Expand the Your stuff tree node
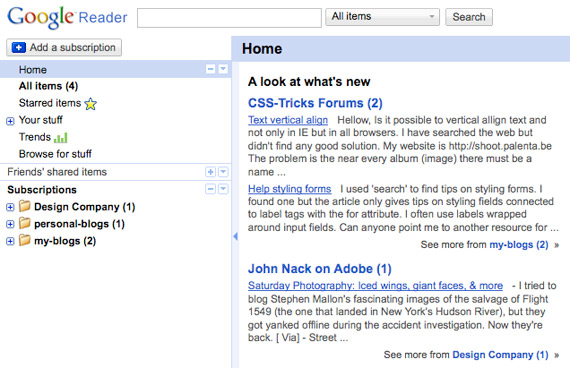Viewport: 570px width, 368px height. click(10, 121)
